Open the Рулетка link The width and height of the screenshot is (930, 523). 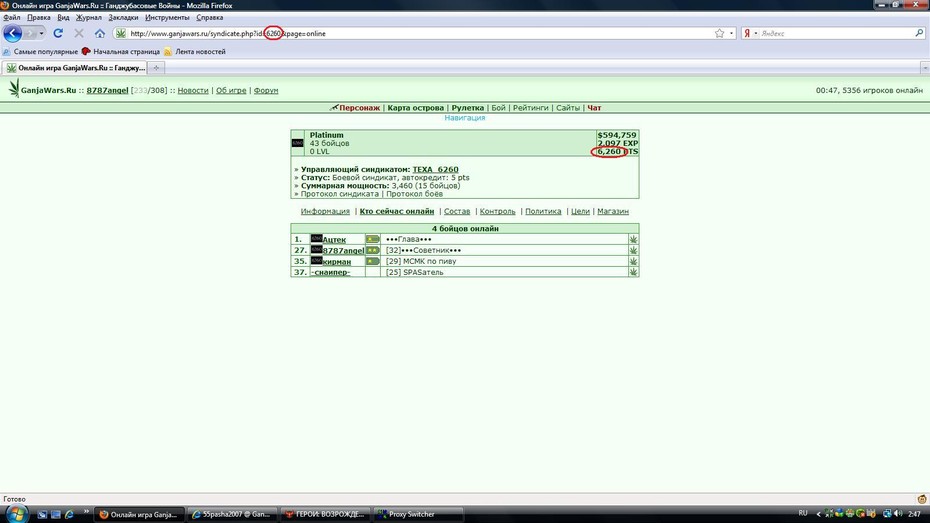(x=467, y=108)
